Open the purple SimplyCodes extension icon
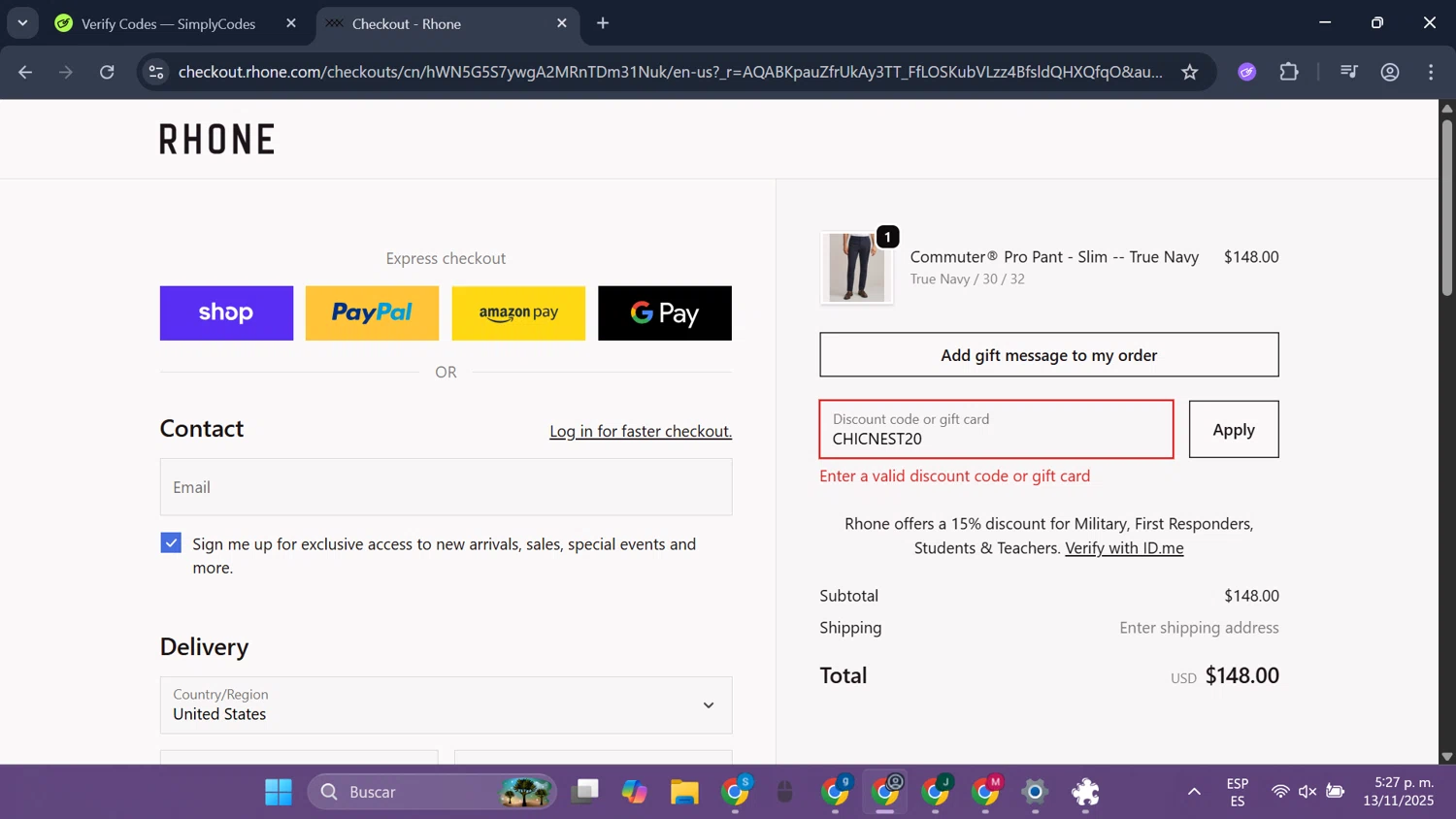This screenshot has width=1456, height=819. coord(1247,72)
